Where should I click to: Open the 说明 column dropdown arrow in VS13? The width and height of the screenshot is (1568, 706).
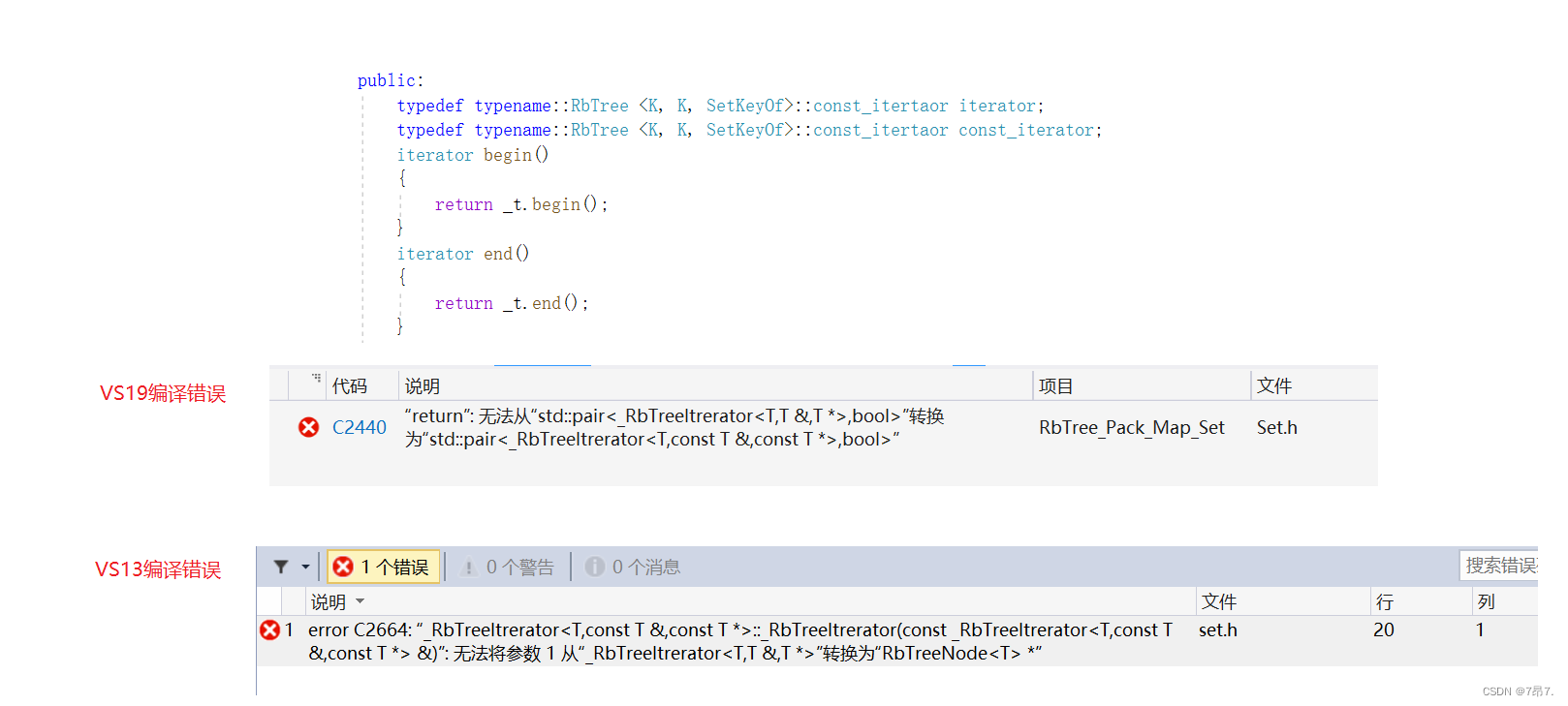click(x=361, y=601)
